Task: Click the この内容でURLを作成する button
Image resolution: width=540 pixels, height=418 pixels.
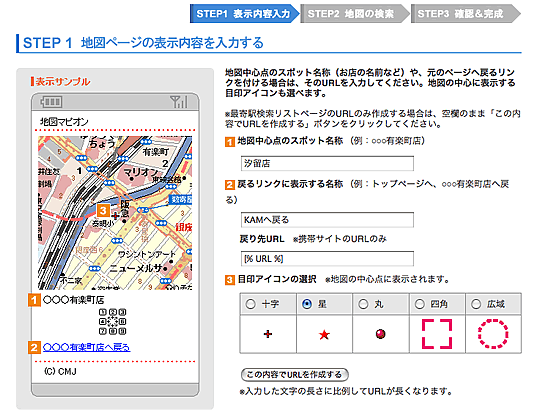Action: 295,375
